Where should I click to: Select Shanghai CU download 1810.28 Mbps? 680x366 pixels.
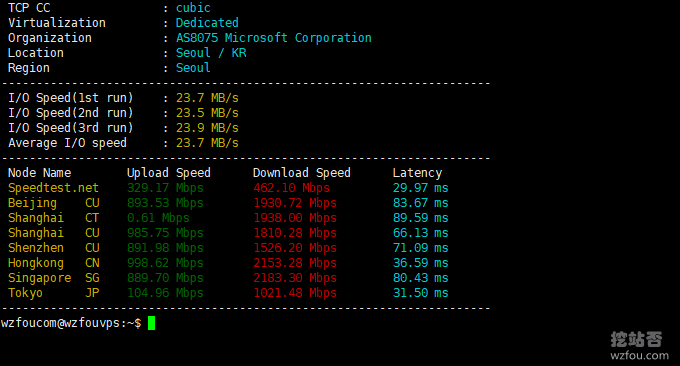click(295, 233)
